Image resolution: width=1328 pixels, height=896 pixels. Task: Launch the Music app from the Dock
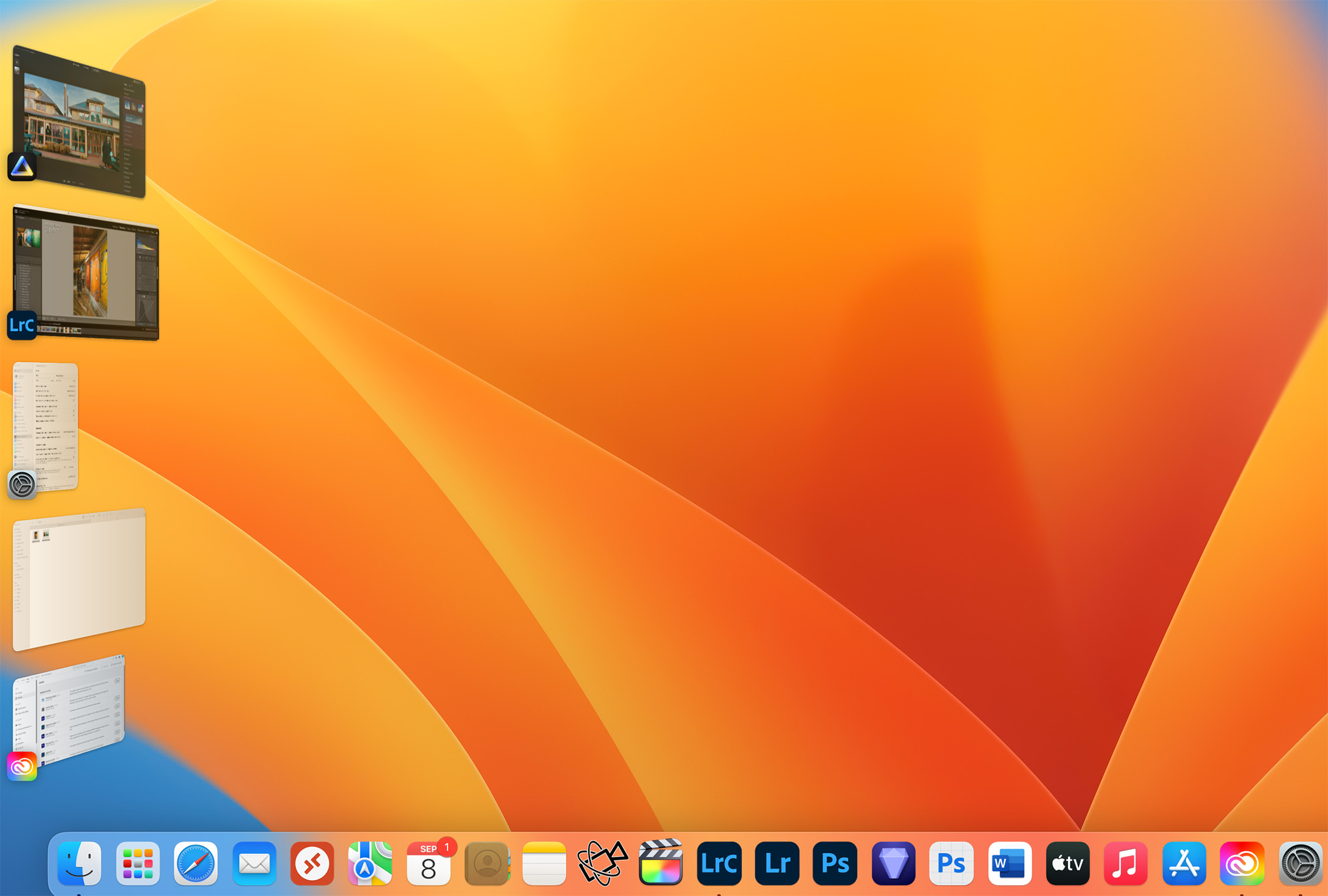(1126, 863)
